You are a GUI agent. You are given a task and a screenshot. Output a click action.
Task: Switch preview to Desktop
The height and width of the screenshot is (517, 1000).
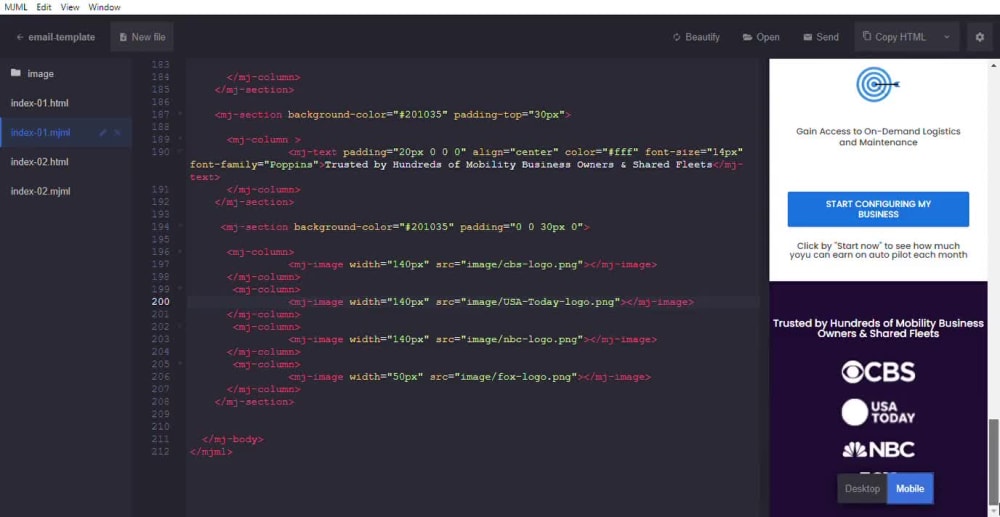[862, 489]
